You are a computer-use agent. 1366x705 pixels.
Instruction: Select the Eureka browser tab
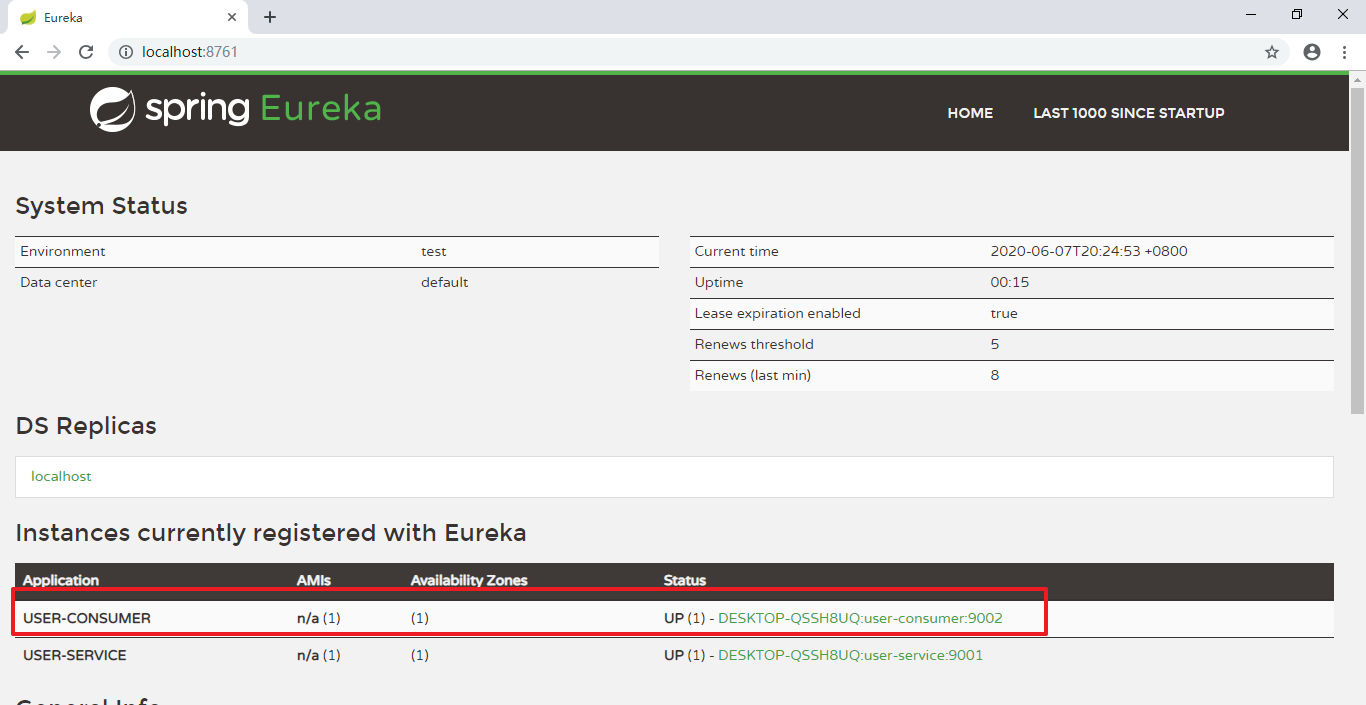[x=126, y=18]
